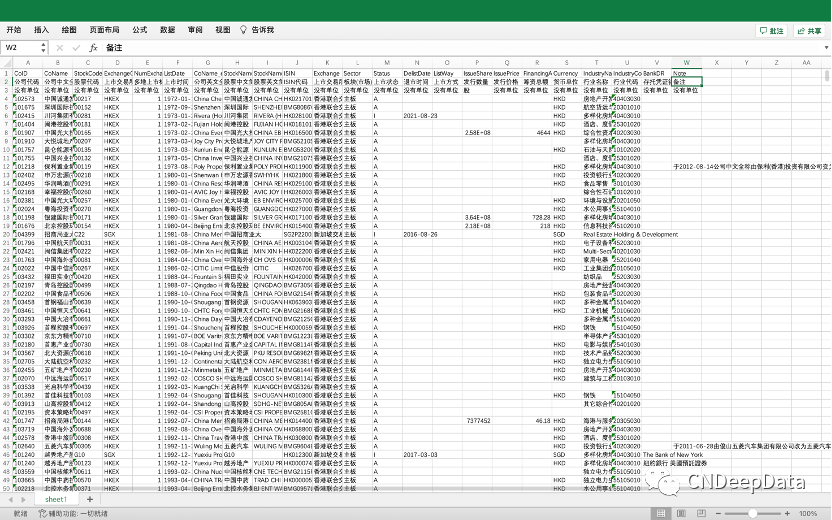This screenshot has height=520, width=832.
Task: Open the 视图 ribbon tab
Action: coord(223,30)
